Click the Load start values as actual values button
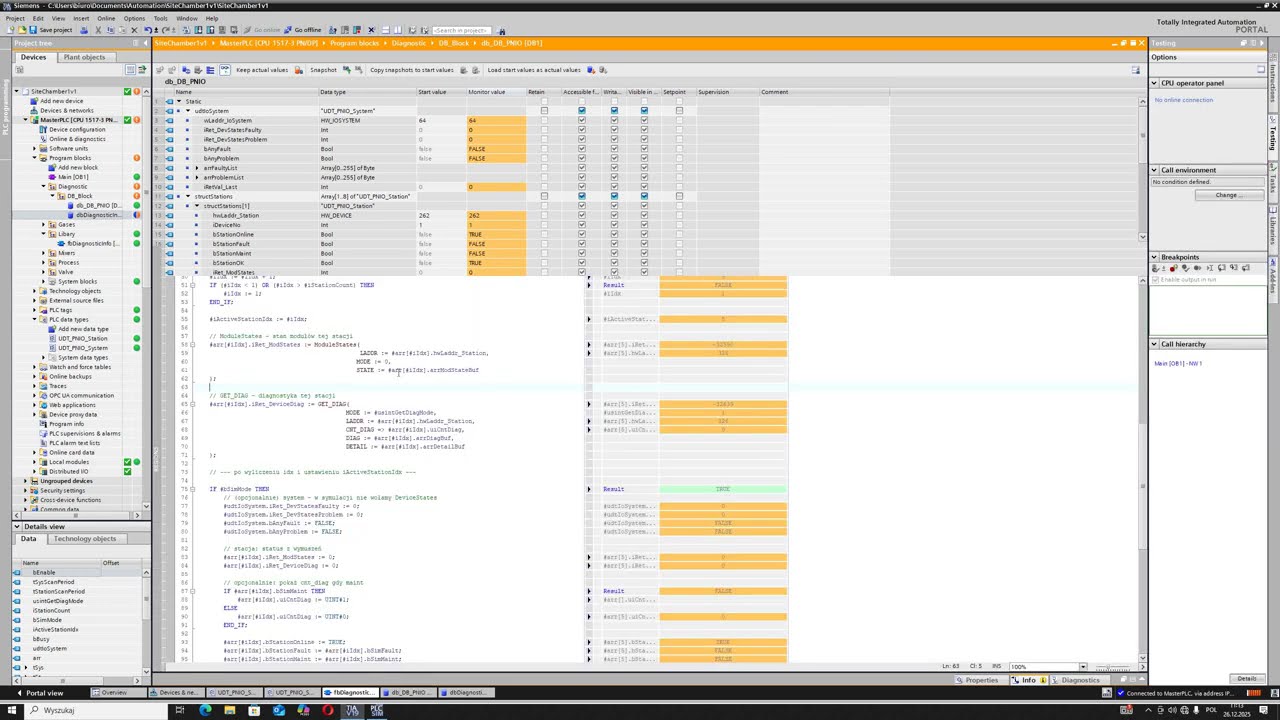This screenshot has width=1280, height=720. click(x=534, y=70)
